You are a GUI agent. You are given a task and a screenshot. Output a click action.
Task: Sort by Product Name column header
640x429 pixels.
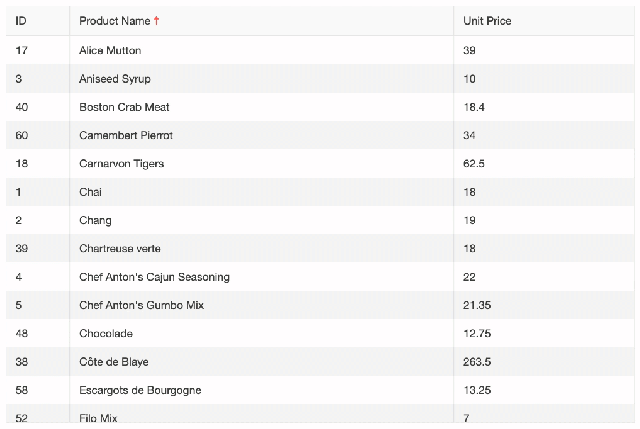[x=261, y=21]
